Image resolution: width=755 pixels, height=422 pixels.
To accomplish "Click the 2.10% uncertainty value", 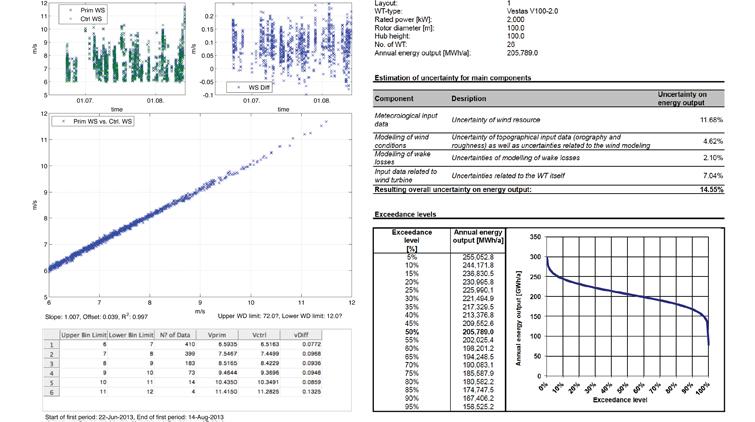I will (x=713, y=158).
